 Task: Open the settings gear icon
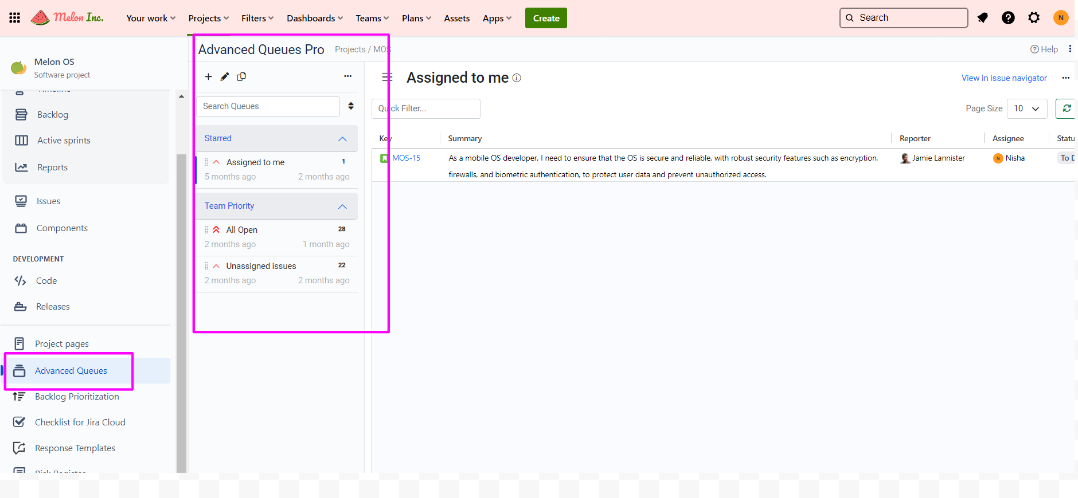[x=1034, y=18]
